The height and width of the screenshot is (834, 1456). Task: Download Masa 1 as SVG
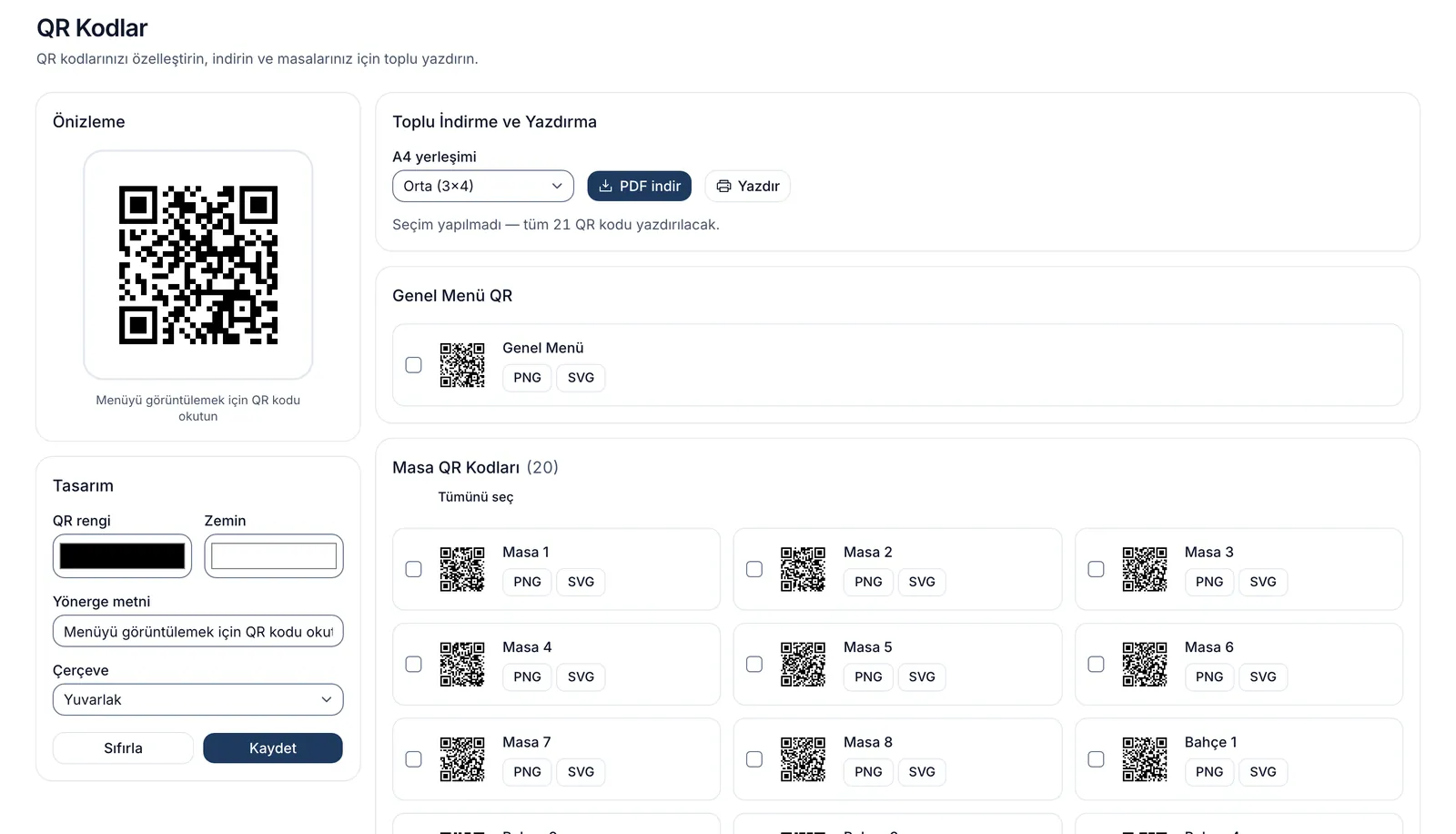click(x=581, y=582)
